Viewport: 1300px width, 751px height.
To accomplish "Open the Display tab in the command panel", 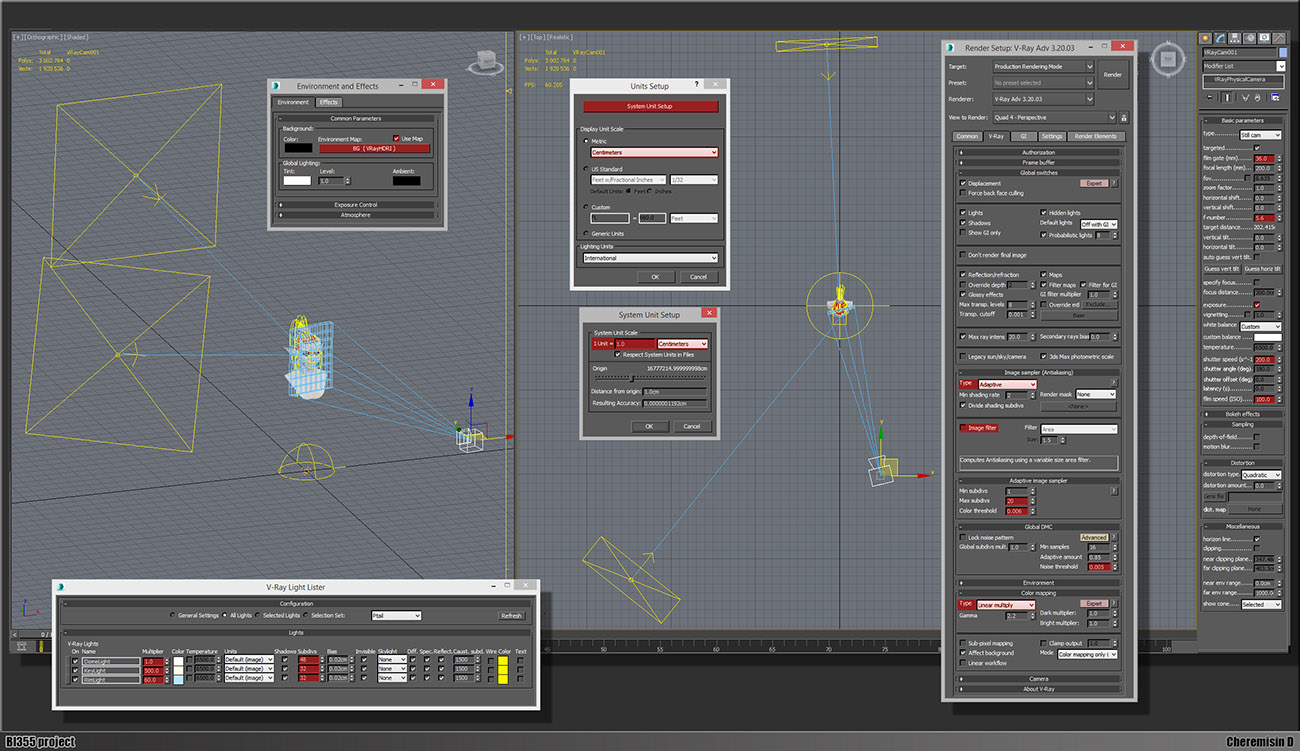I will point(1264,38).
